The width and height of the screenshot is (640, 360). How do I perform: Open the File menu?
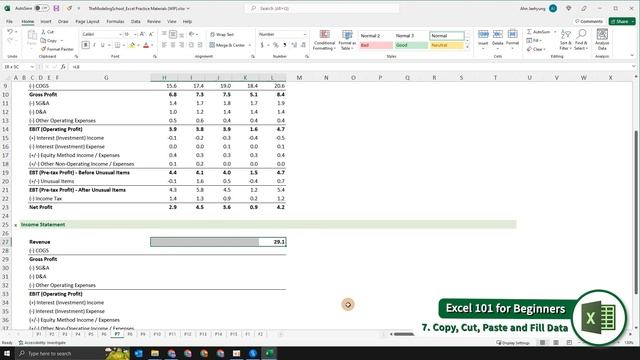[x=9, y=21]
